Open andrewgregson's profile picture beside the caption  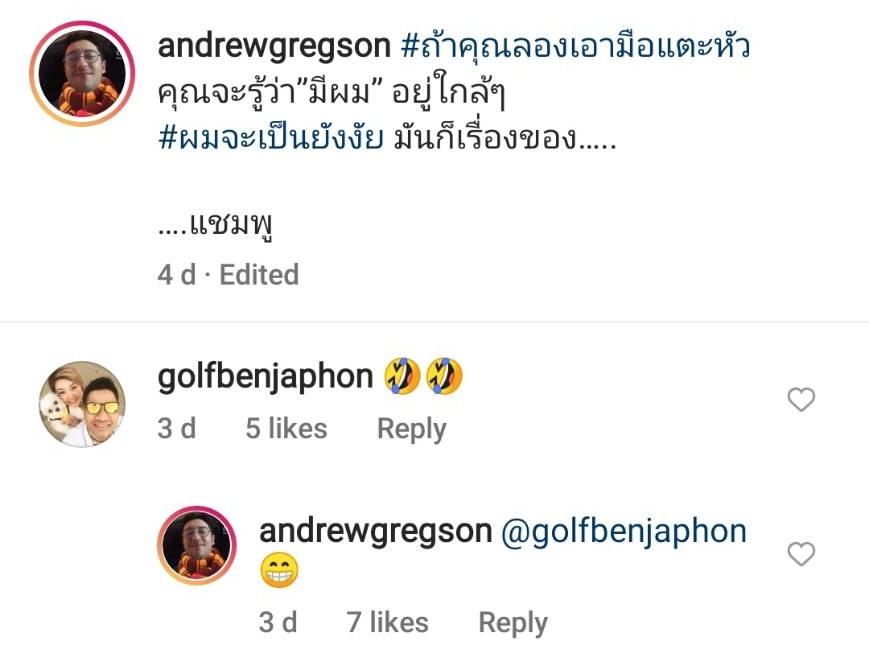[82, 74]
